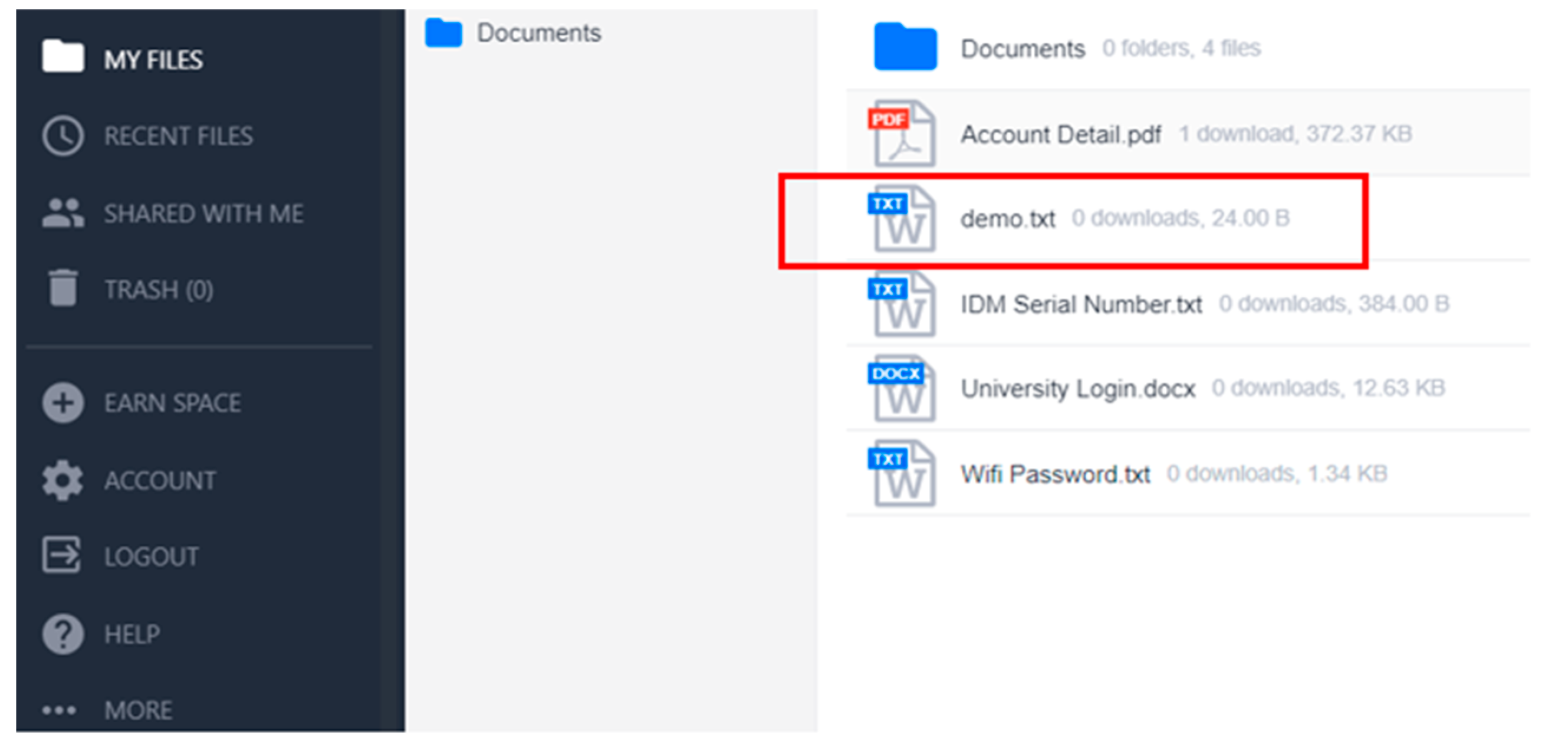Select Documents folder in the tree pane
The image size is (1568, 747).
click(x=538, y=33)
